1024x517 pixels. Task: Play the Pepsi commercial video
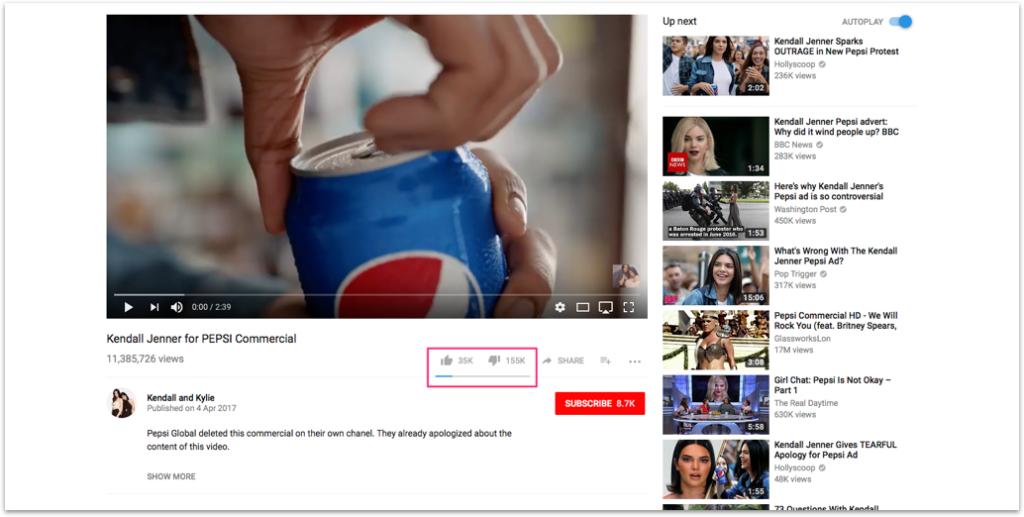point(129,307)
